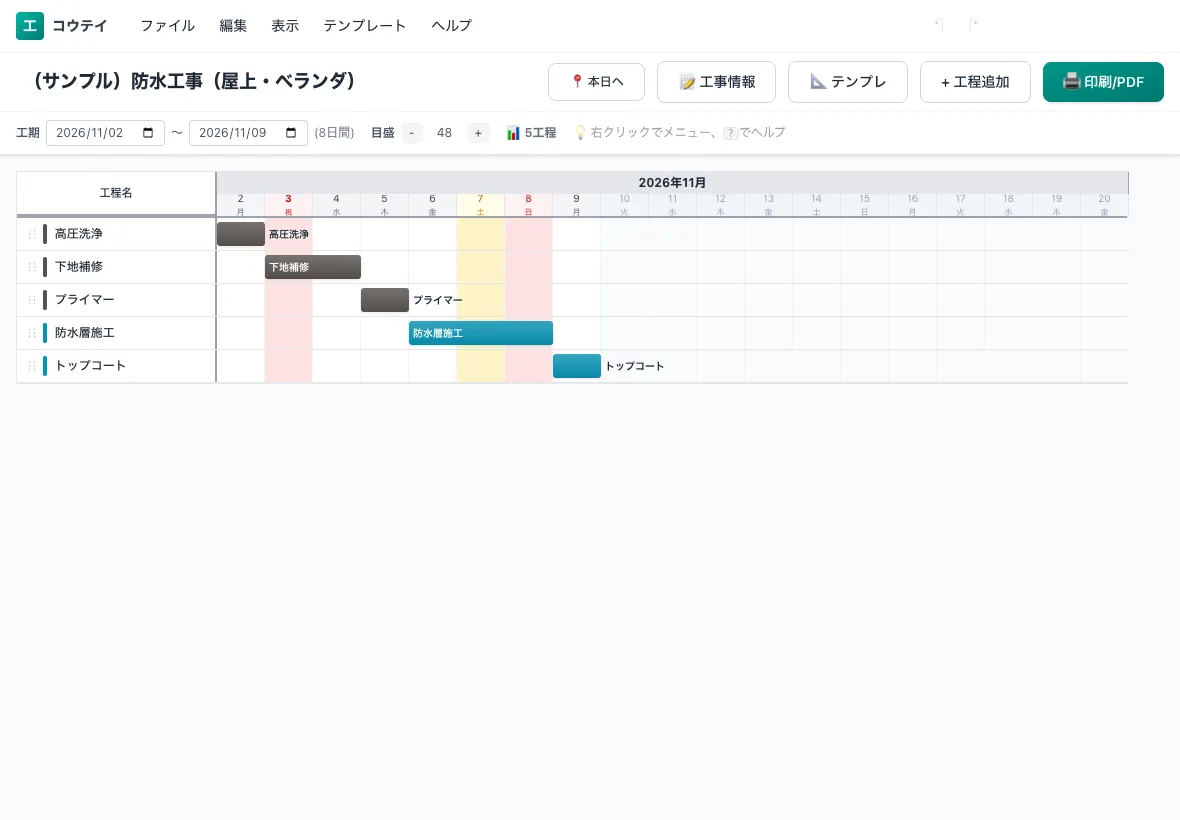
Task: Open the ファイル menu
Action: [x=167, y=26]
